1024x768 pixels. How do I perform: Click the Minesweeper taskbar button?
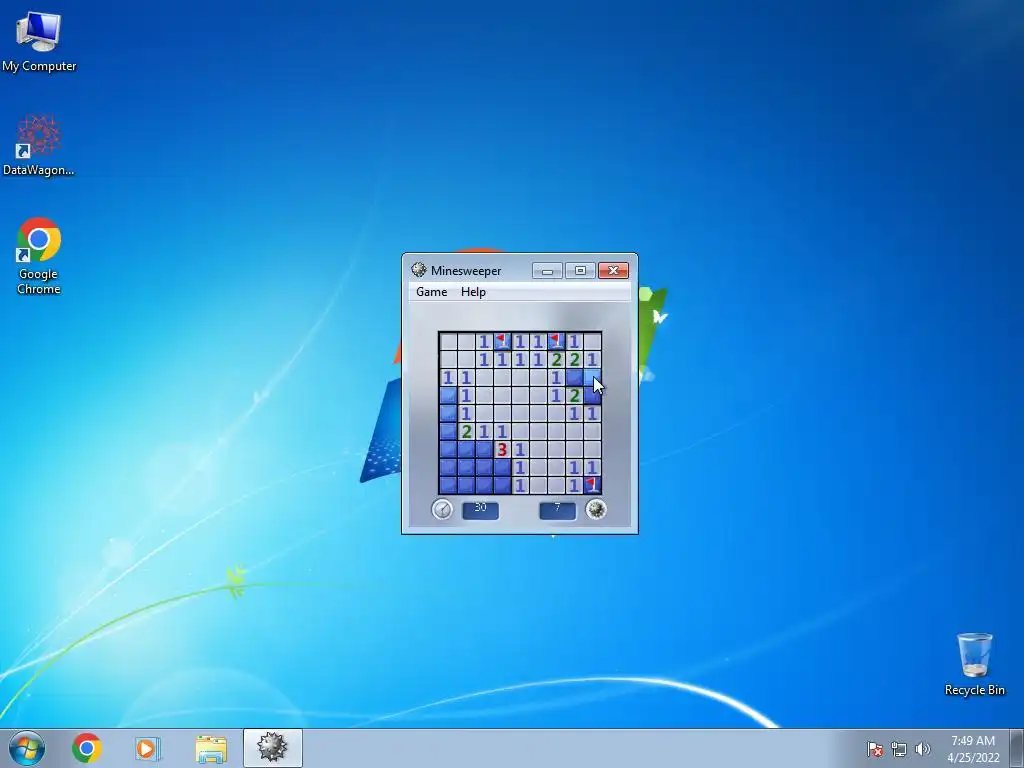(x=272, y=748)
